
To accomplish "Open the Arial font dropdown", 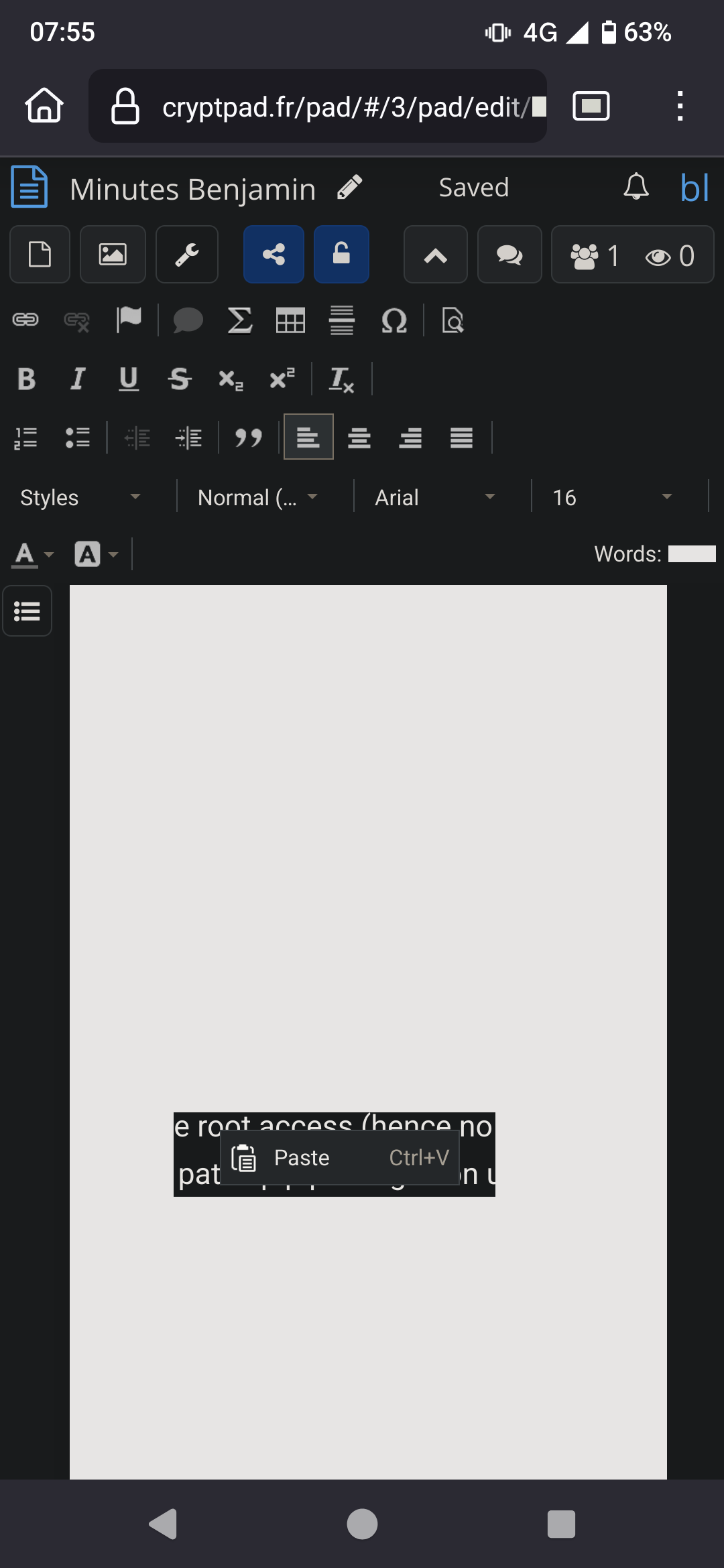I will [434, 497].
